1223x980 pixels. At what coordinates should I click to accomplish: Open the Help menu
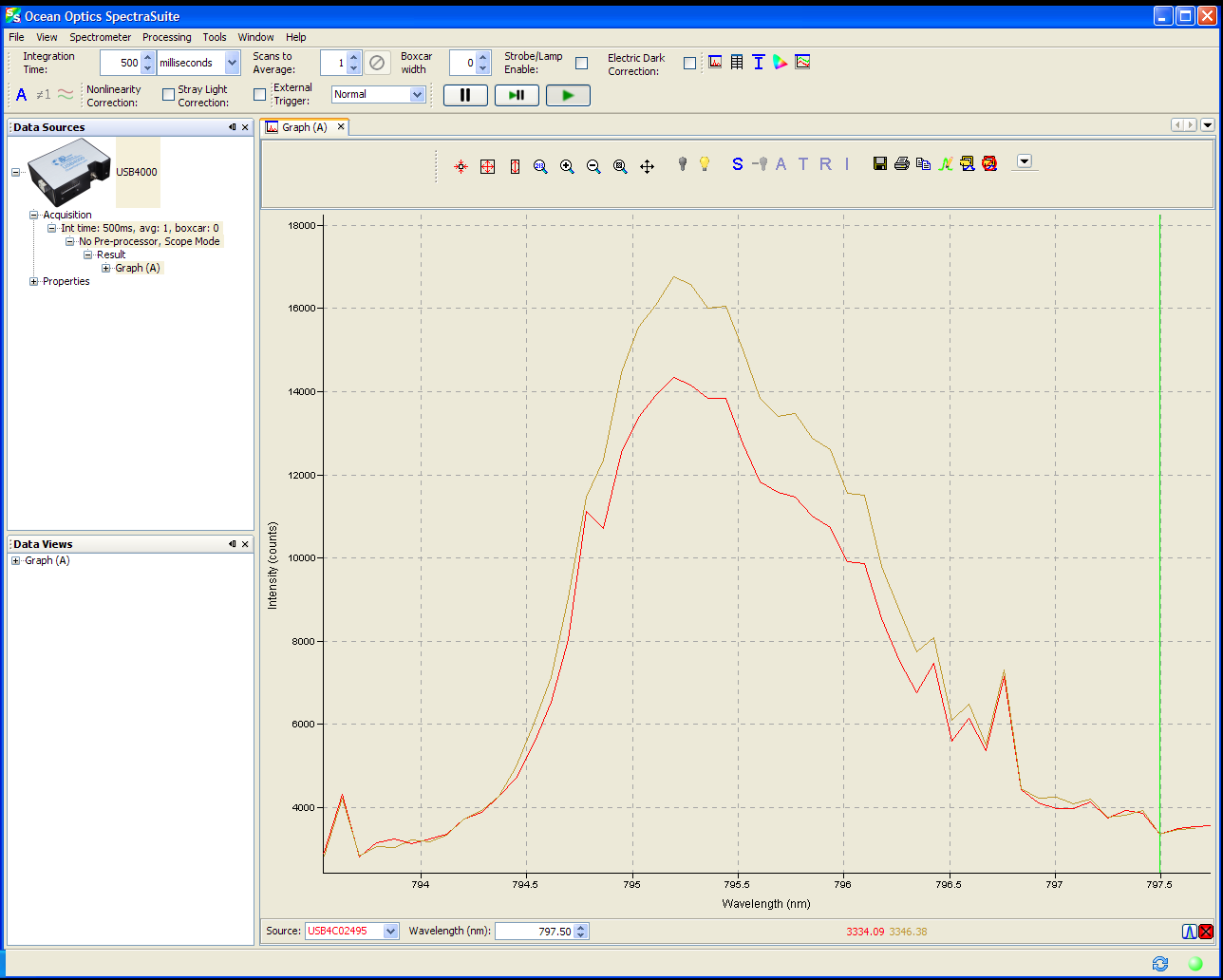coord(296,37)
